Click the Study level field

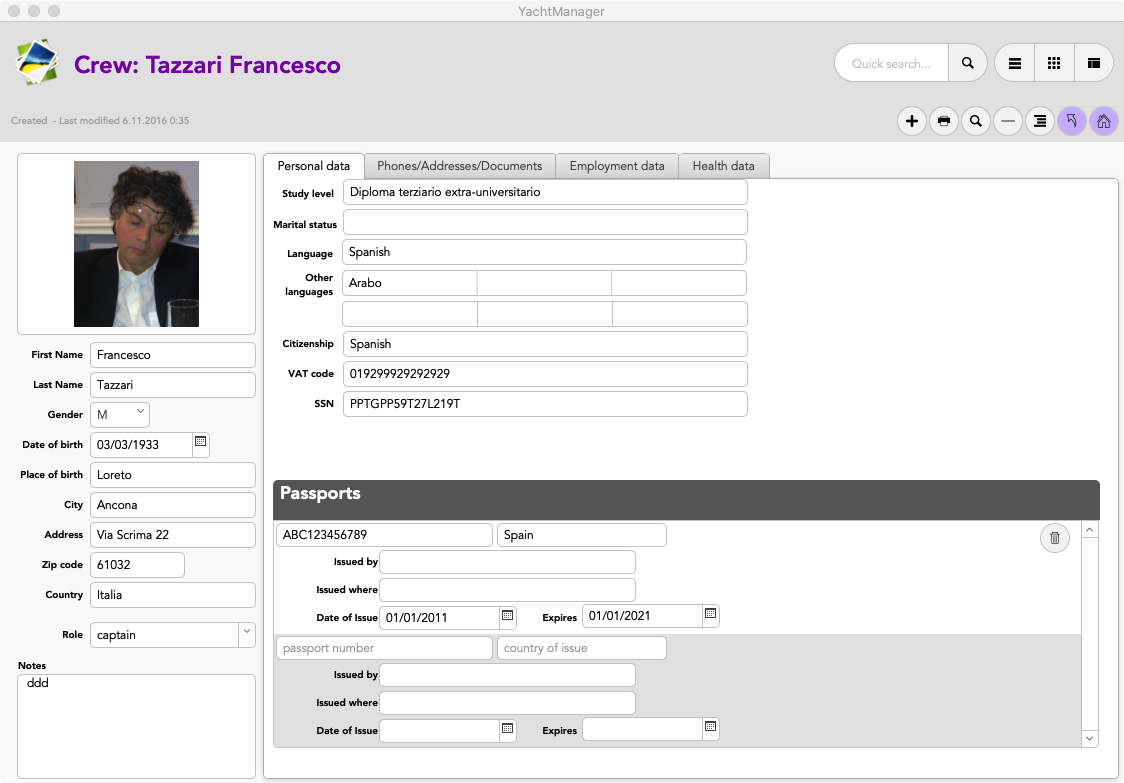coord(545,192)
